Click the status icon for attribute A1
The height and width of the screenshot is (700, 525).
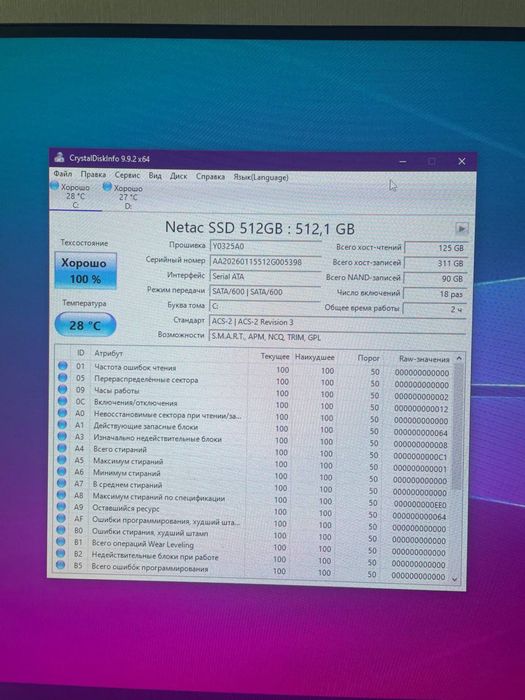tap(62, 425)
